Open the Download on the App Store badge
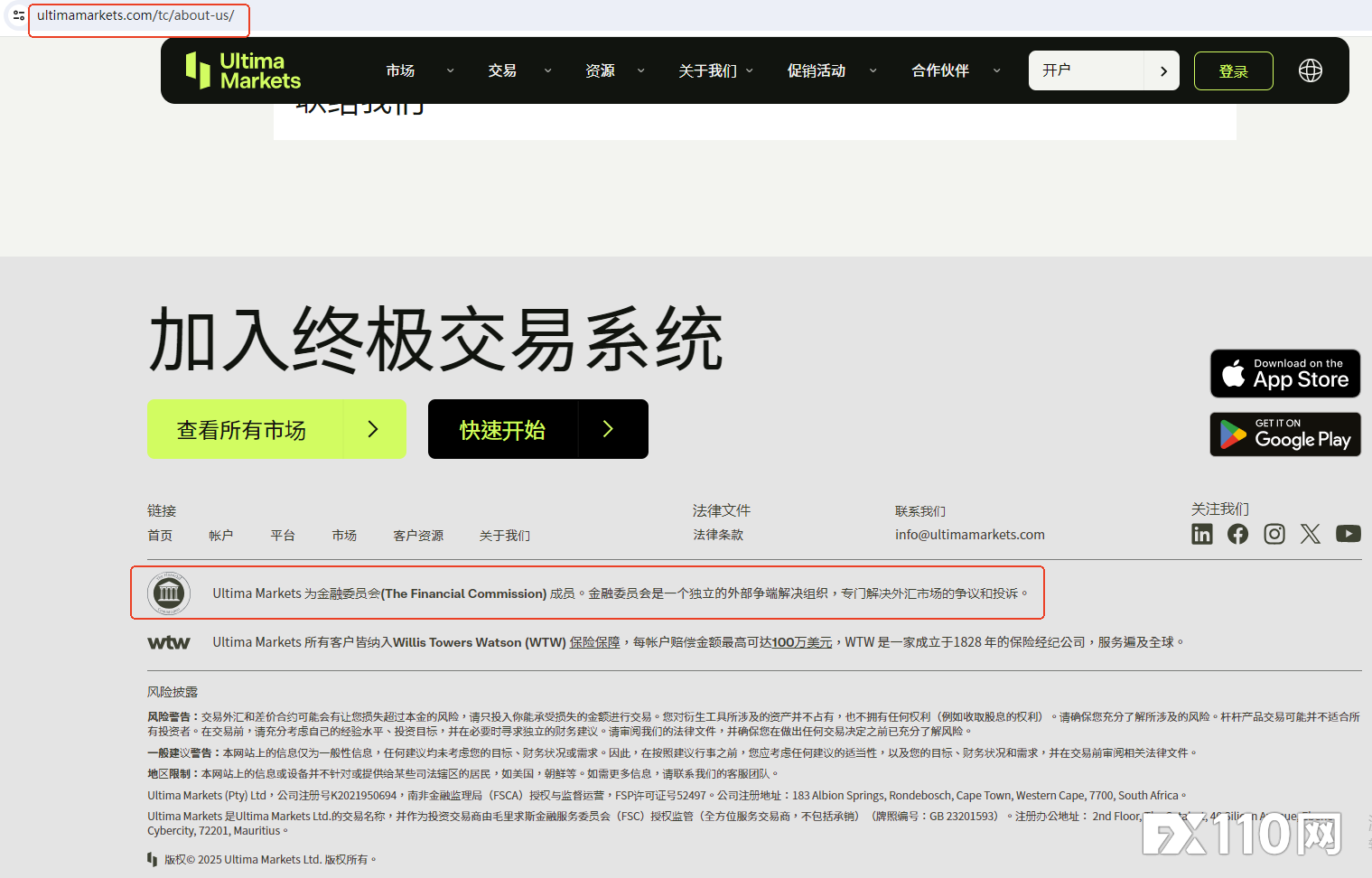 click(1285, 373)
